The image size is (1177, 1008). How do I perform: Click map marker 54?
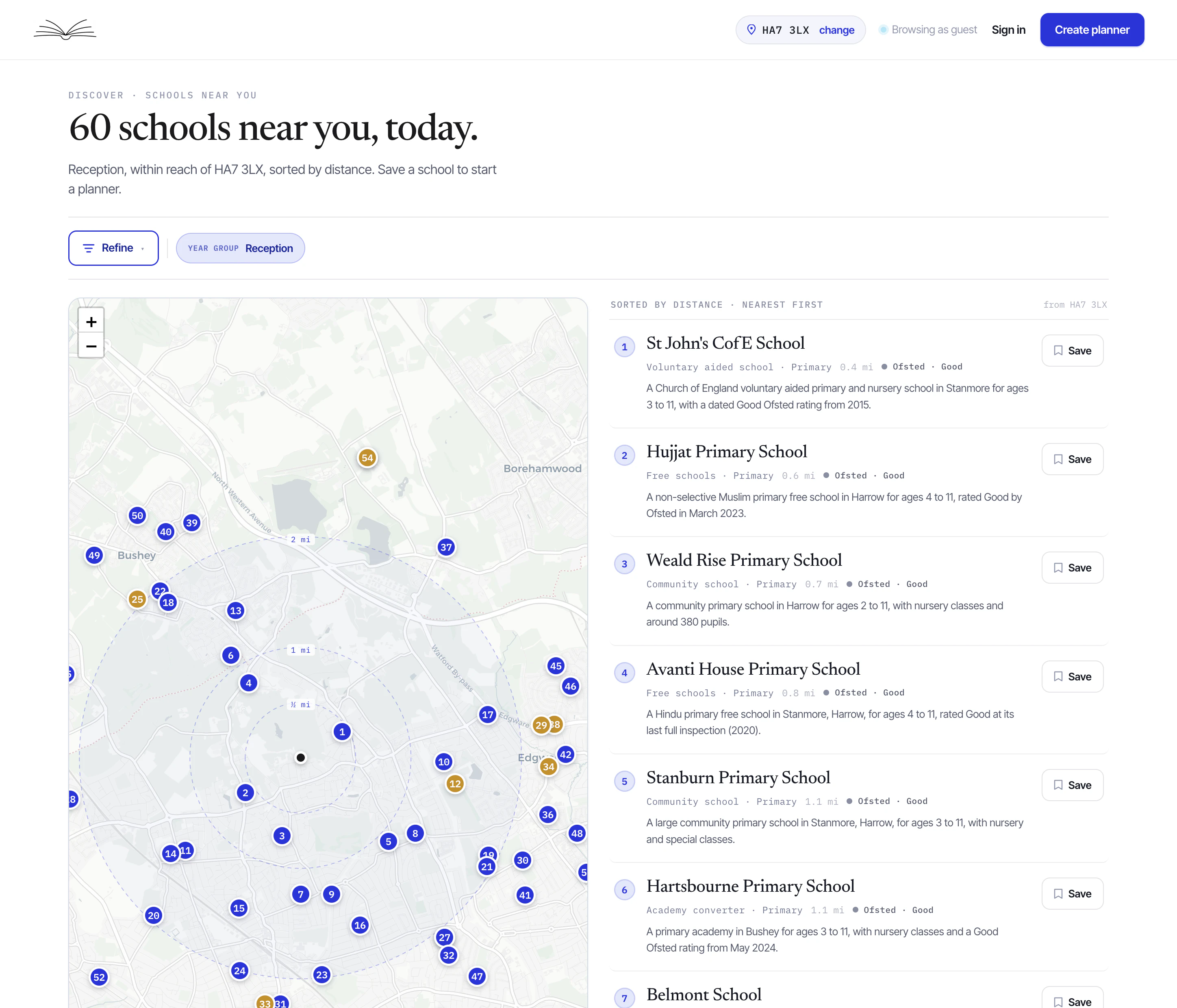[367, 458]
